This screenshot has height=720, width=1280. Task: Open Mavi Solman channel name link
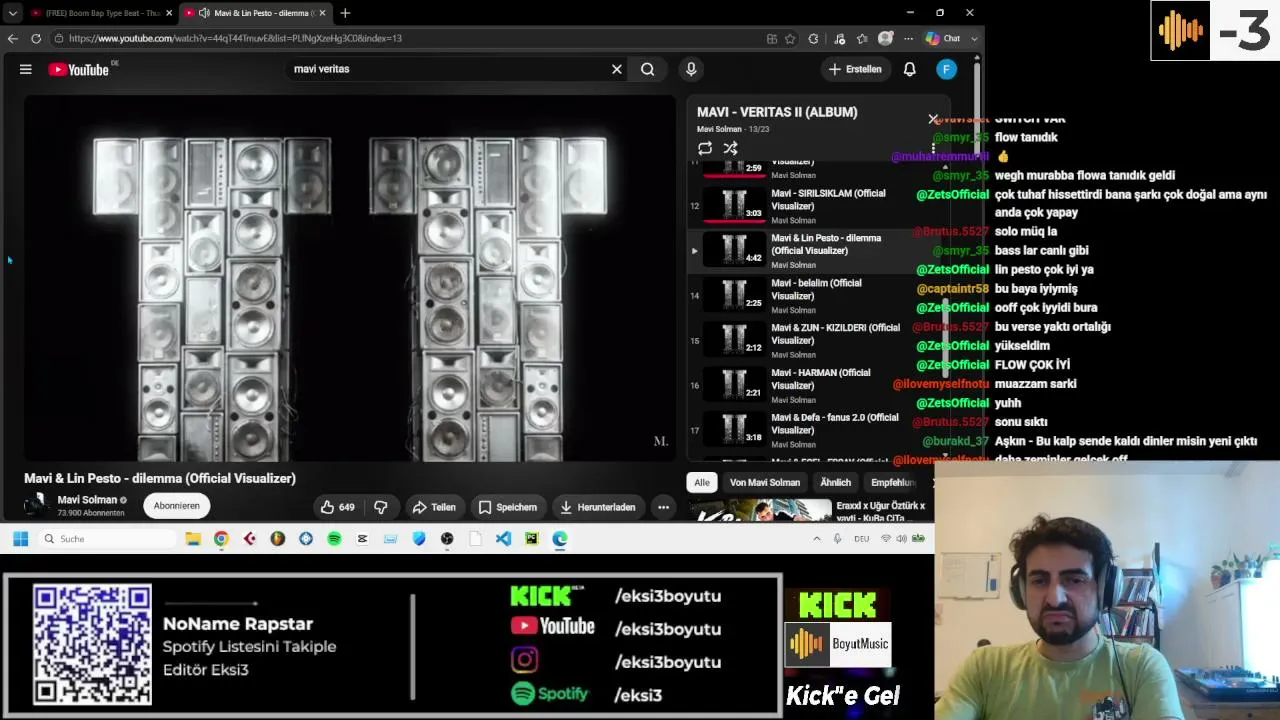click(x=87, y=500)
